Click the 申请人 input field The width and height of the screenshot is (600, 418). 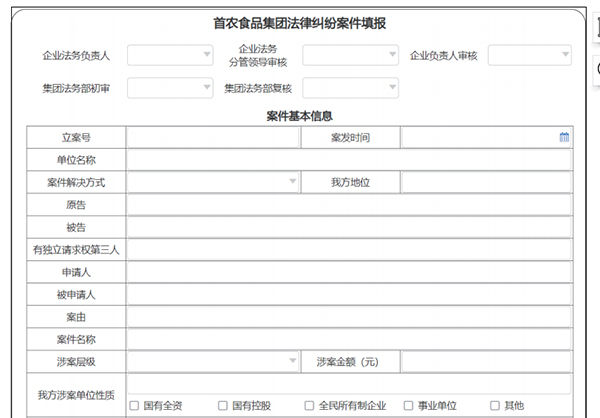349,272
